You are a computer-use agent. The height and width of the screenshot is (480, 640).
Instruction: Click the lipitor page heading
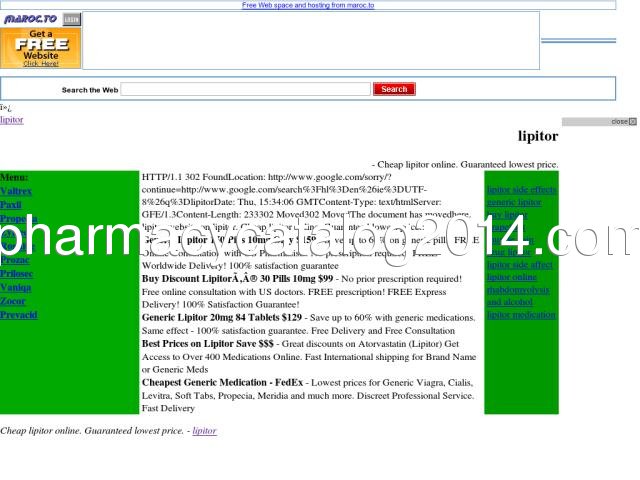click(538, 136)
